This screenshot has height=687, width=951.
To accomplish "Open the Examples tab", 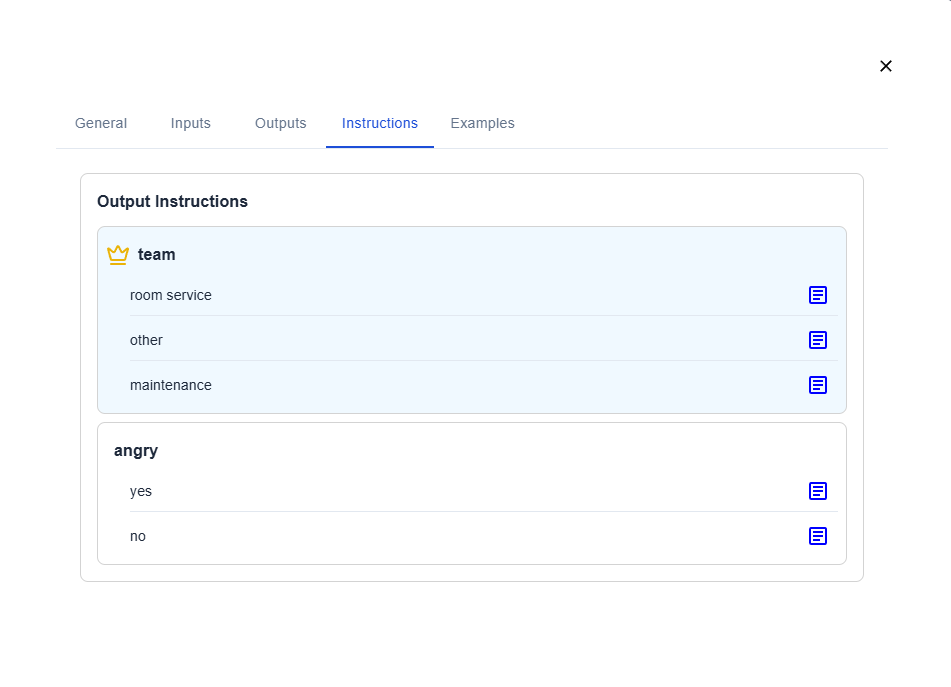I will (x=482, y=123).
